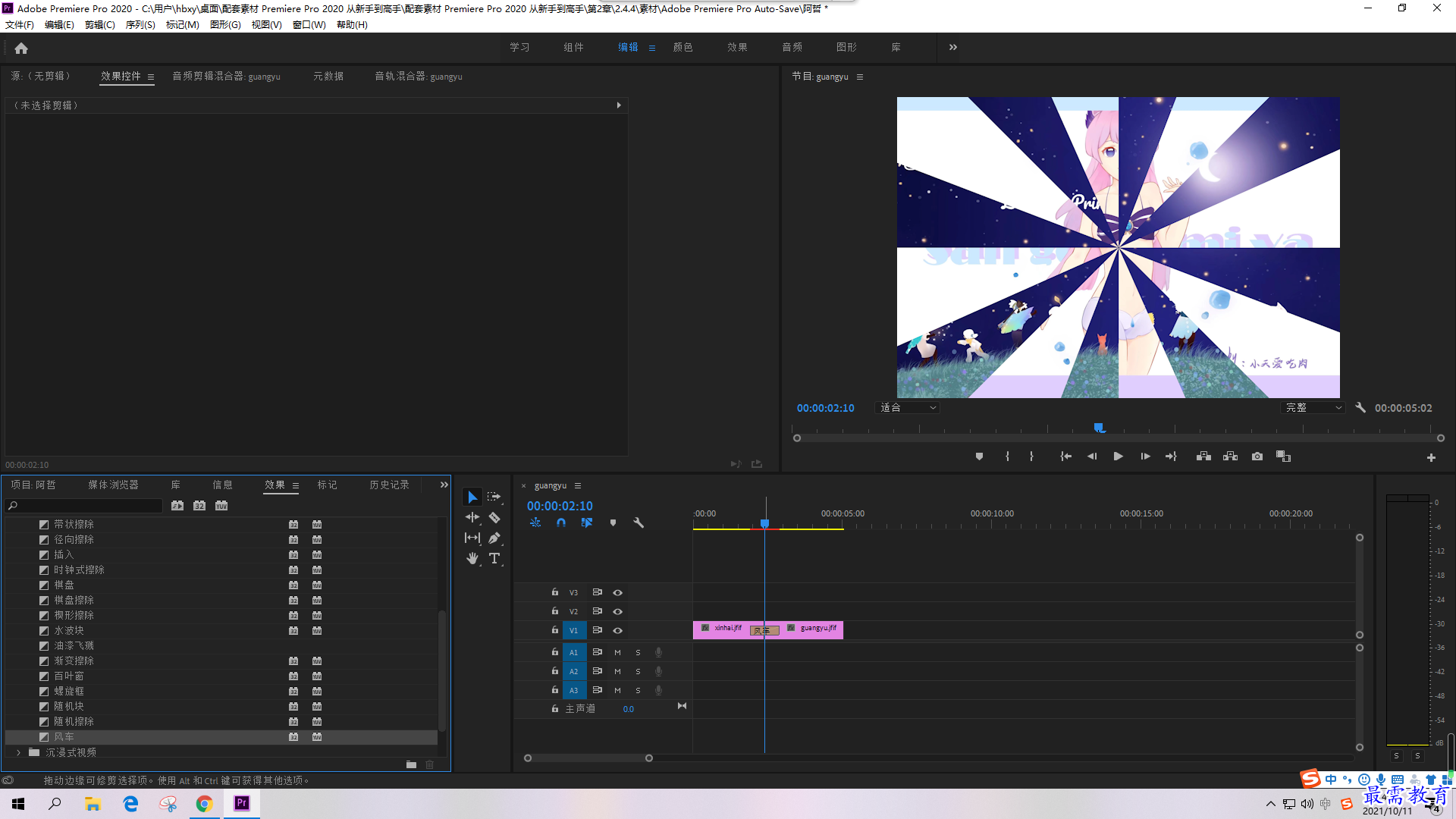This screenshot has height=819, width=1456.
Task: Toggle V2 track visibility eye
Action: [617, 611]
